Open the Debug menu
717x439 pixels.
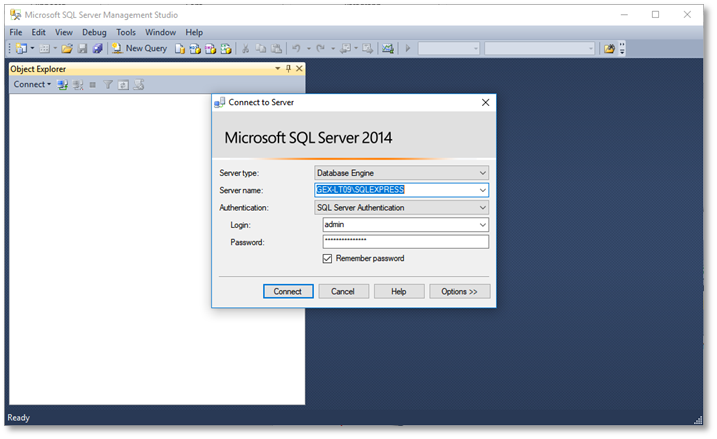pyautogui.click(x=94, y=32)
